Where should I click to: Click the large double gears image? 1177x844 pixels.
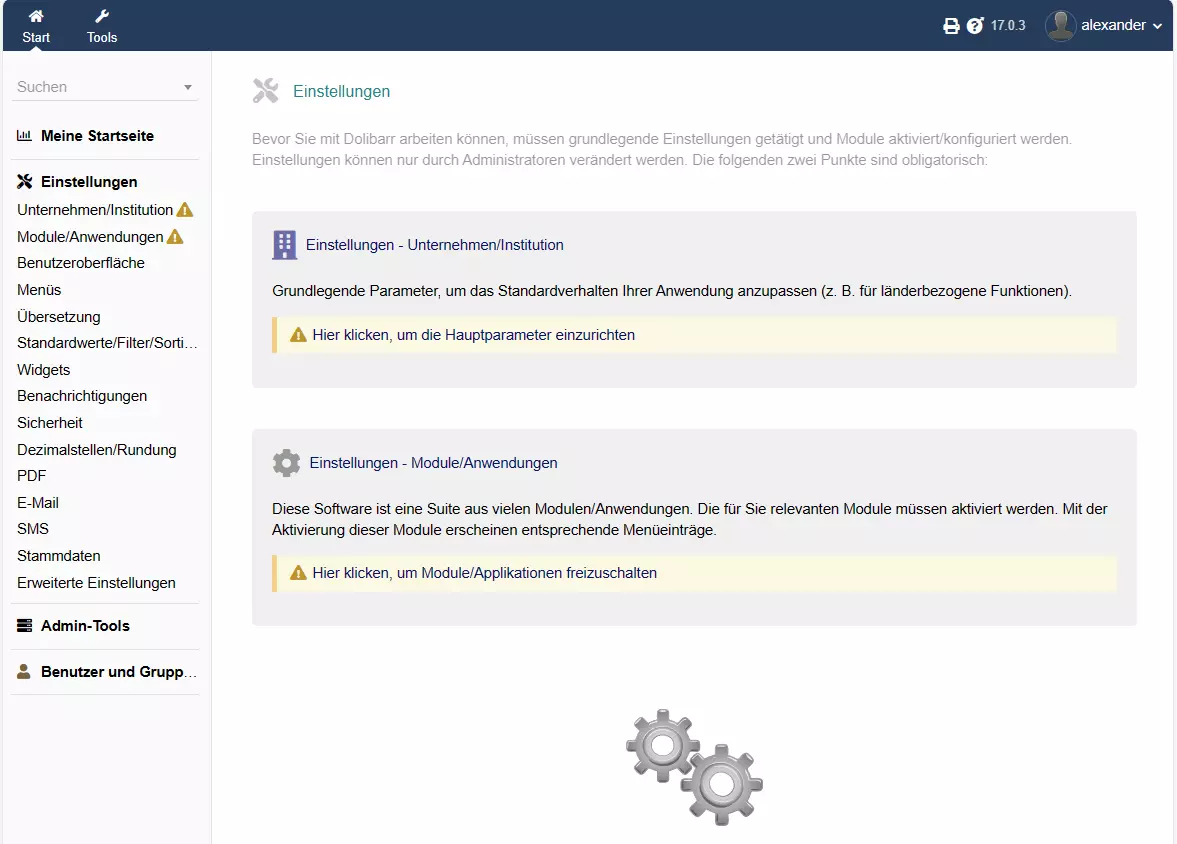(x=694, y=767)
